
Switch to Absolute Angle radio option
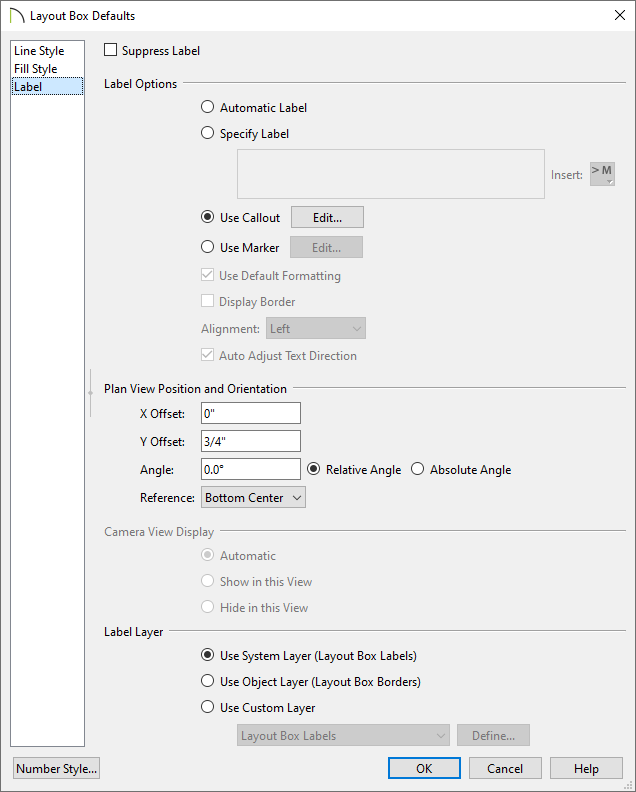tap(417, 469)
